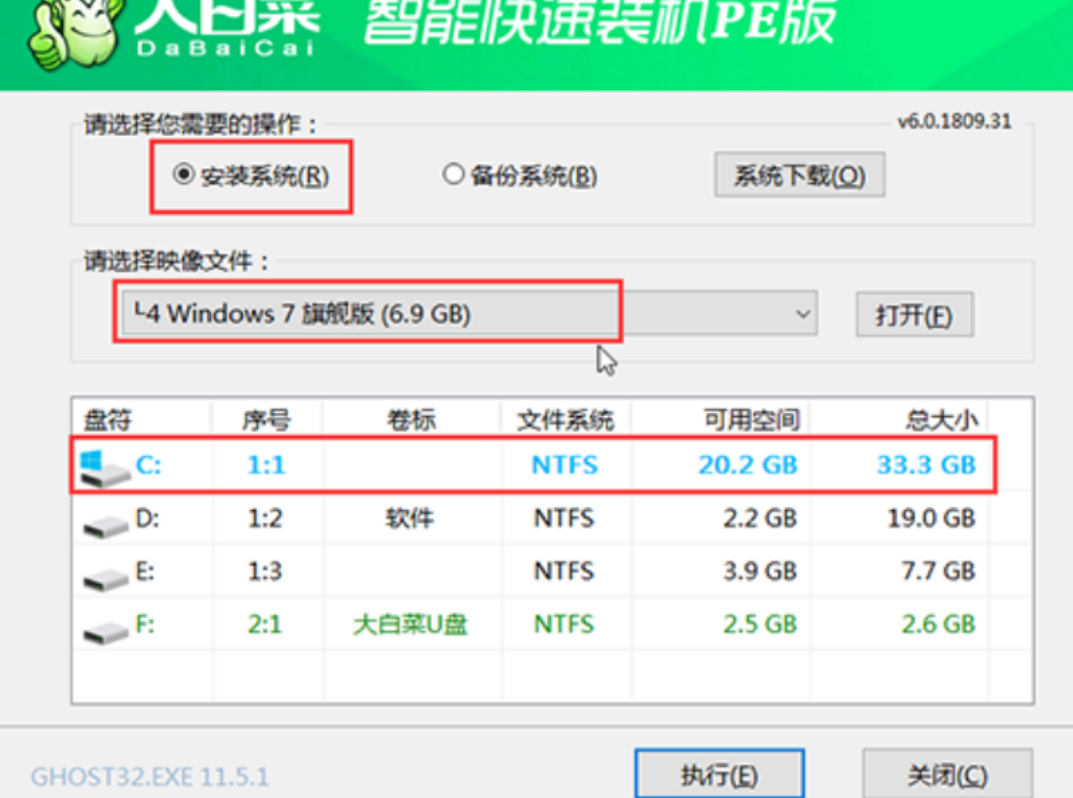Click the 2.6 GB total size value
Image resolution: width=1073 pixels, height=798 pixels.
click(938, 623)
